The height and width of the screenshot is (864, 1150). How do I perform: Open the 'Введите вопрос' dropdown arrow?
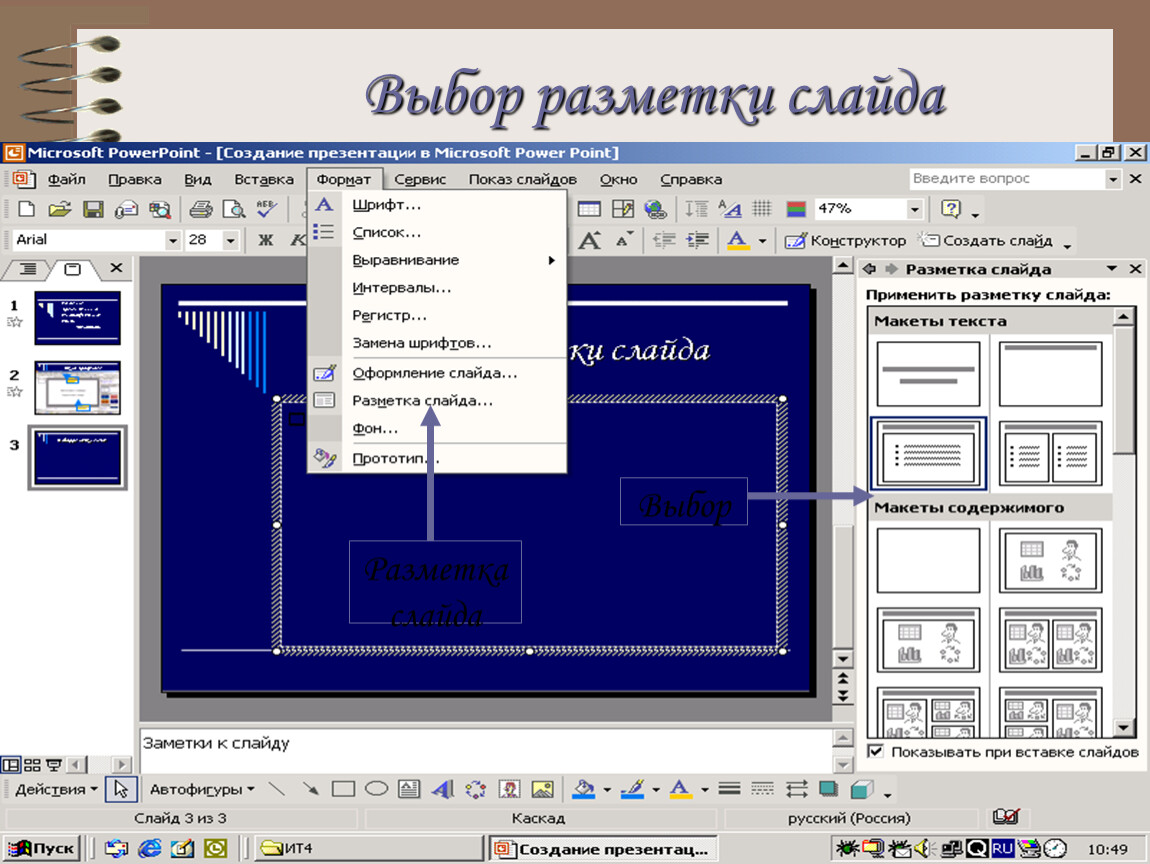(1113, 179)
